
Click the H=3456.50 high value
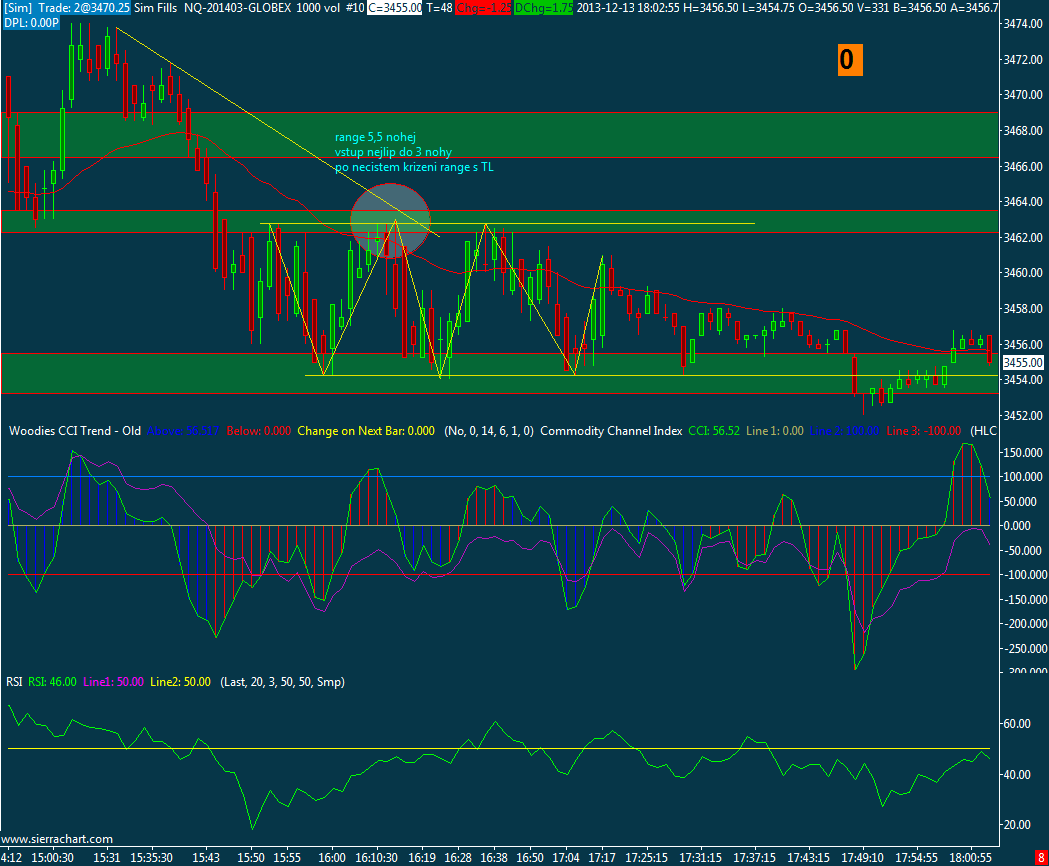[710, 8]
